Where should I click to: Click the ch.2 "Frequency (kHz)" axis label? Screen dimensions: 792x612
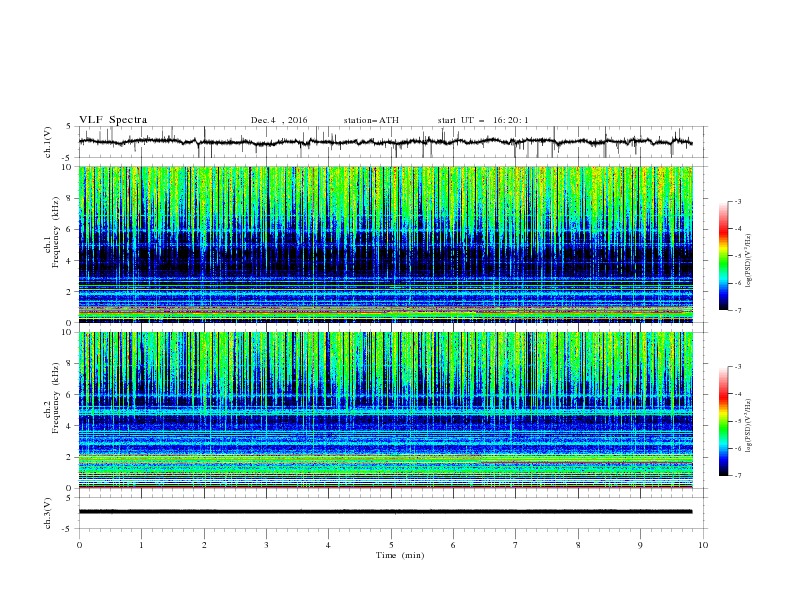click(56, 398)
